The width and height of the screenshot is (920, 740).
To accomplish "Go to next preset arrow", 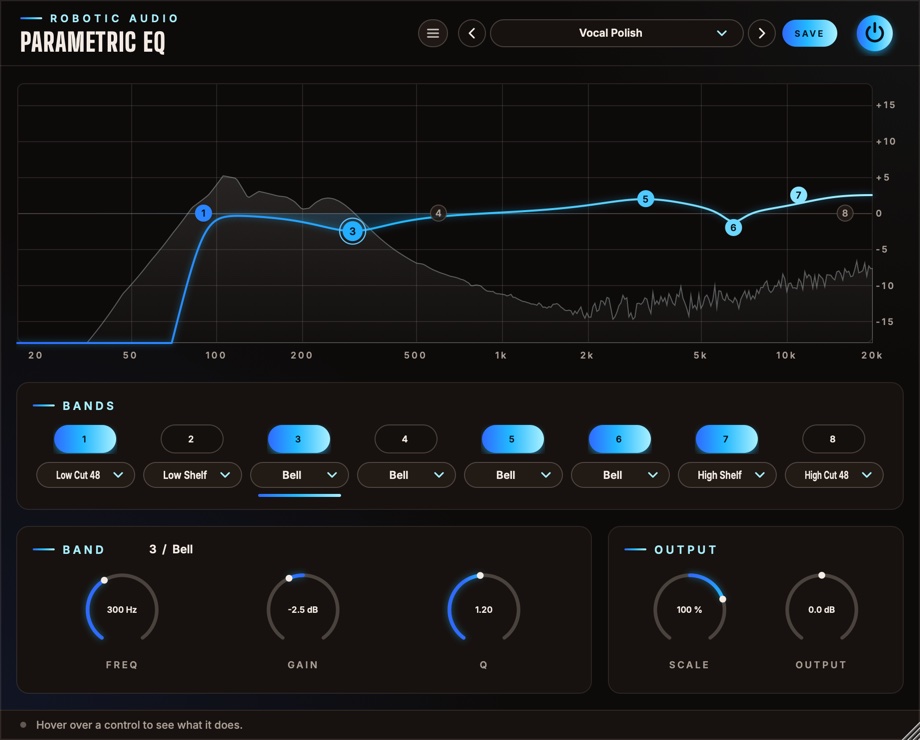I will coord(762,33).
